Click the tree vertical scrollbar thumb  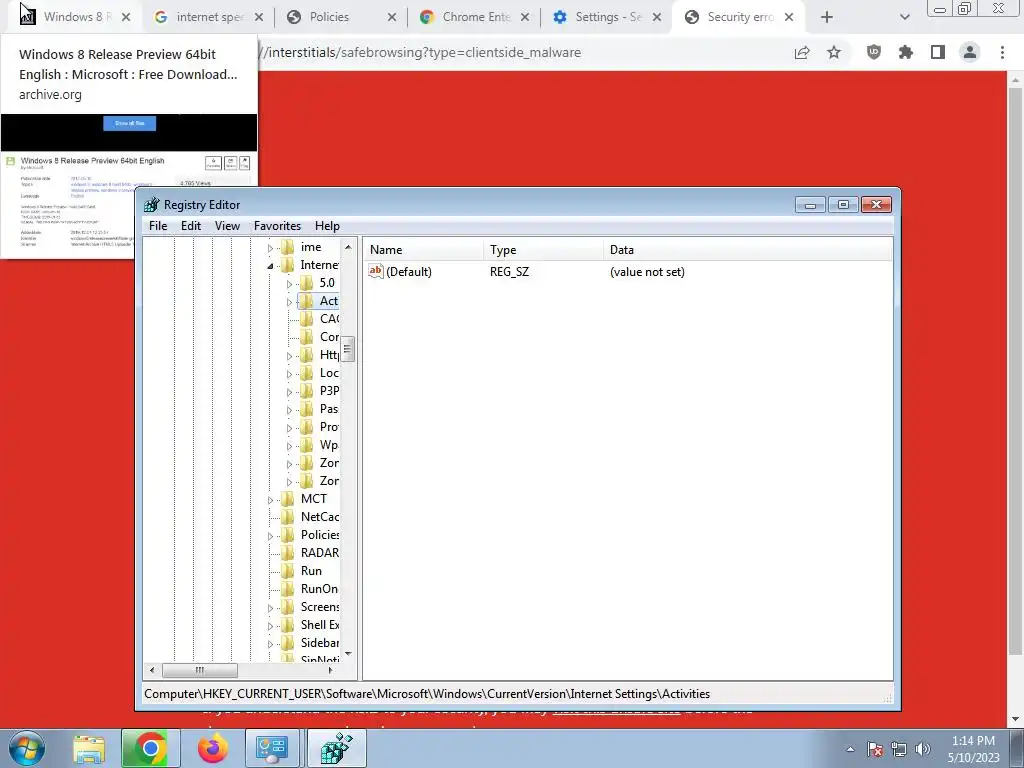click(x=348, y=349)
